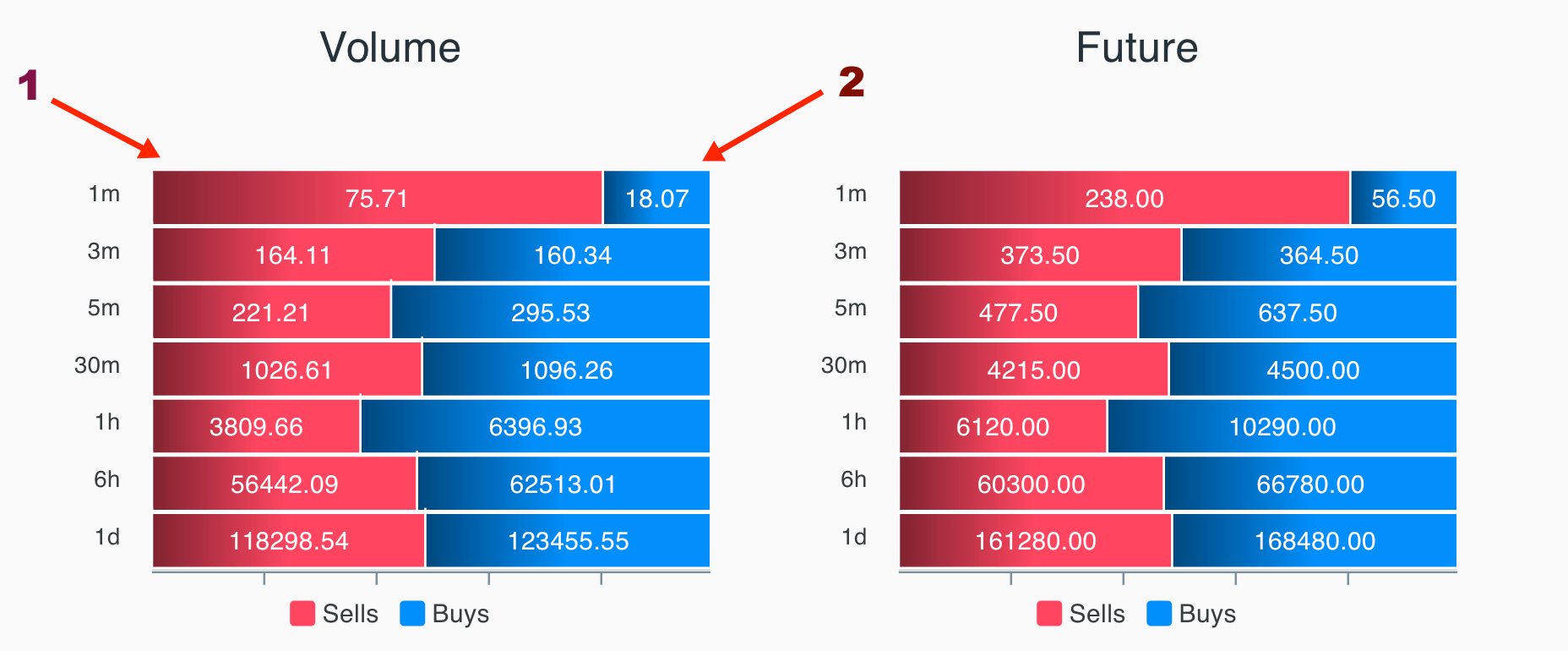Click the 56.50 buys bar in Future

coord(1404,198)
